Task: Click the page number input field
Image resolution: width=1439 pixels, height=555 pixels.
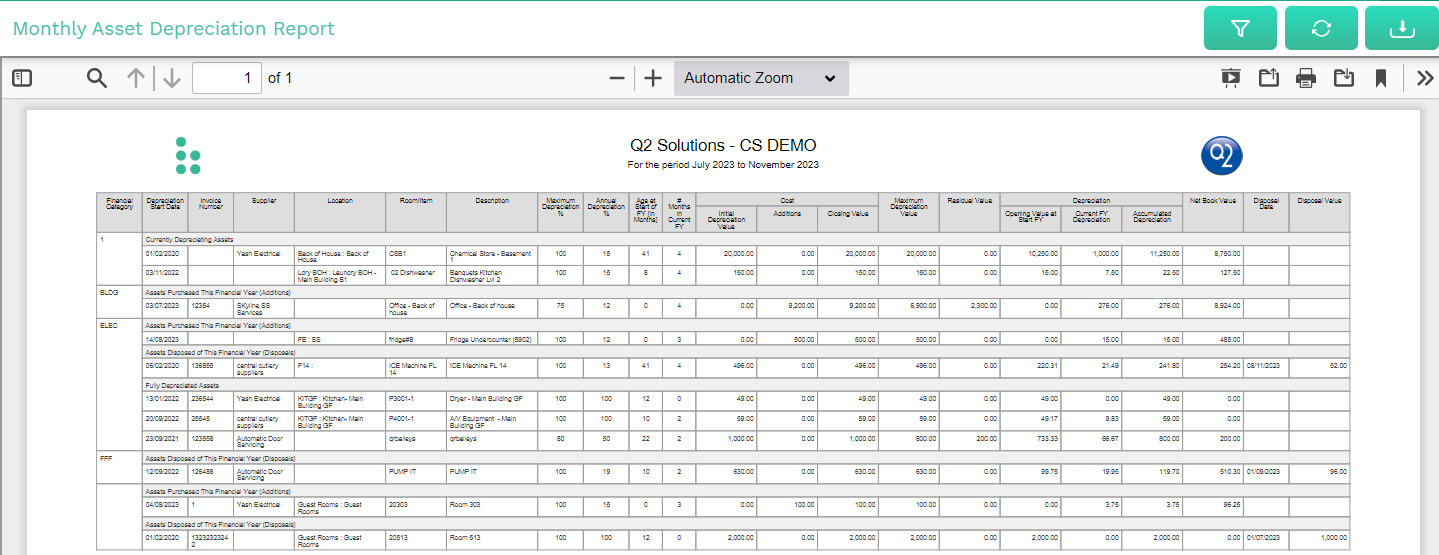Action: point(227,78)
